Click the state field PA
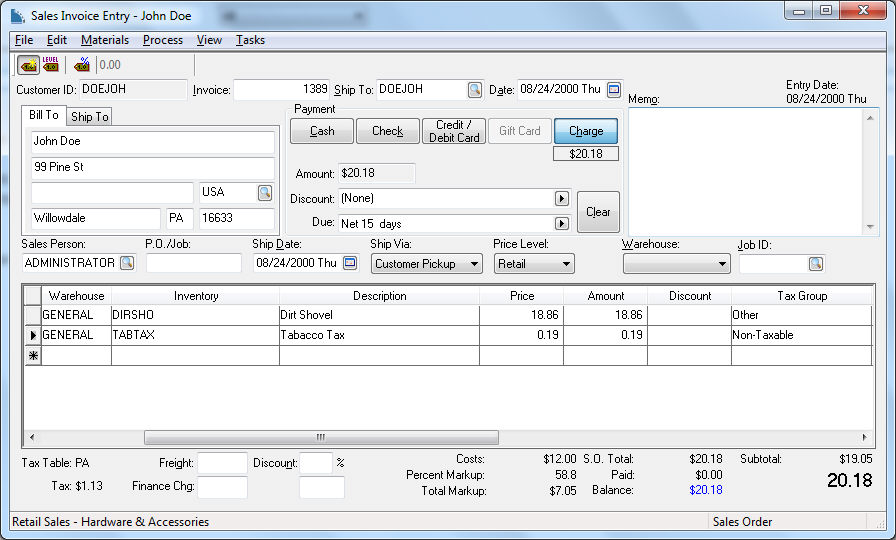Screen dimensions: 896x540 pos(180,218)
